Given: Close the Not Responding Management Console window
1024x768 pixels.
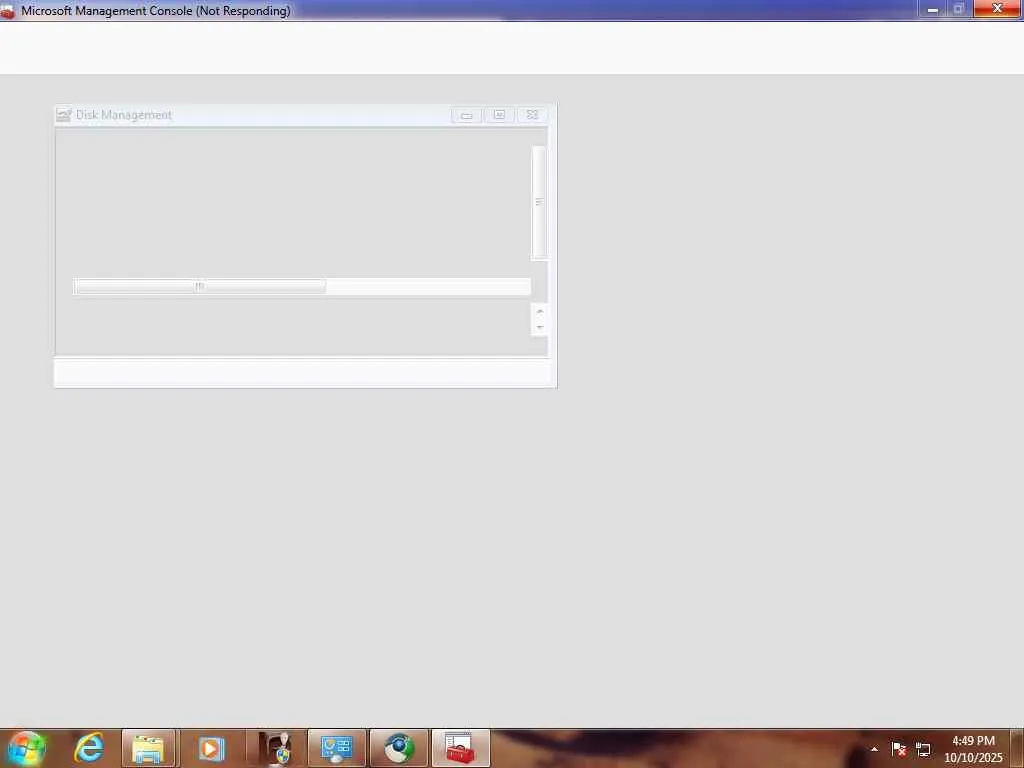Looking at the screenshot, I should click(x=997, y=9).
